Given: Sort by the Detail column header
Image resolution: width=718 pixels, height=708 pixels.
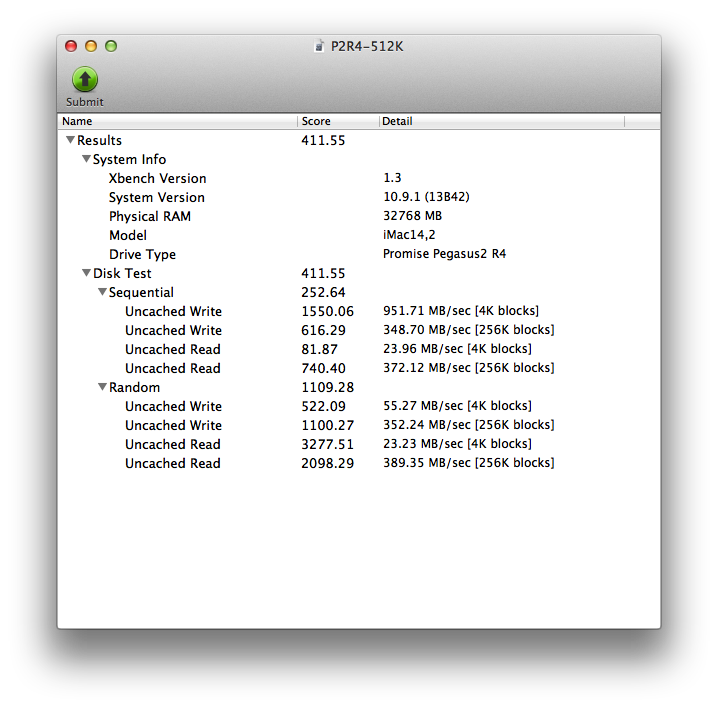Looking at the screenshot, I should pos(501,121).
